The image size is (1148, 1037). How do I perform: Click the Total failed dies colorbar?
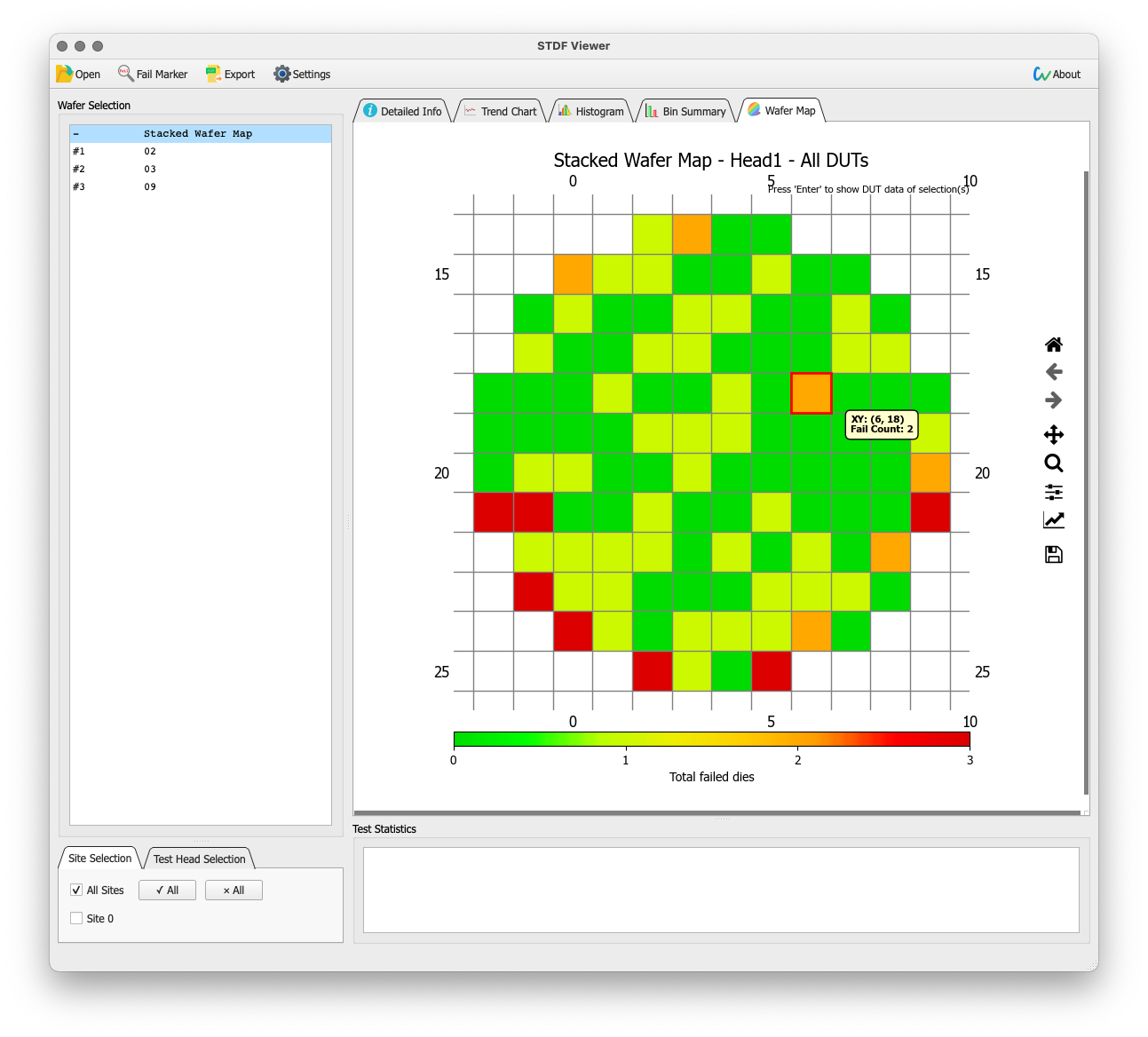coord(711,739)
